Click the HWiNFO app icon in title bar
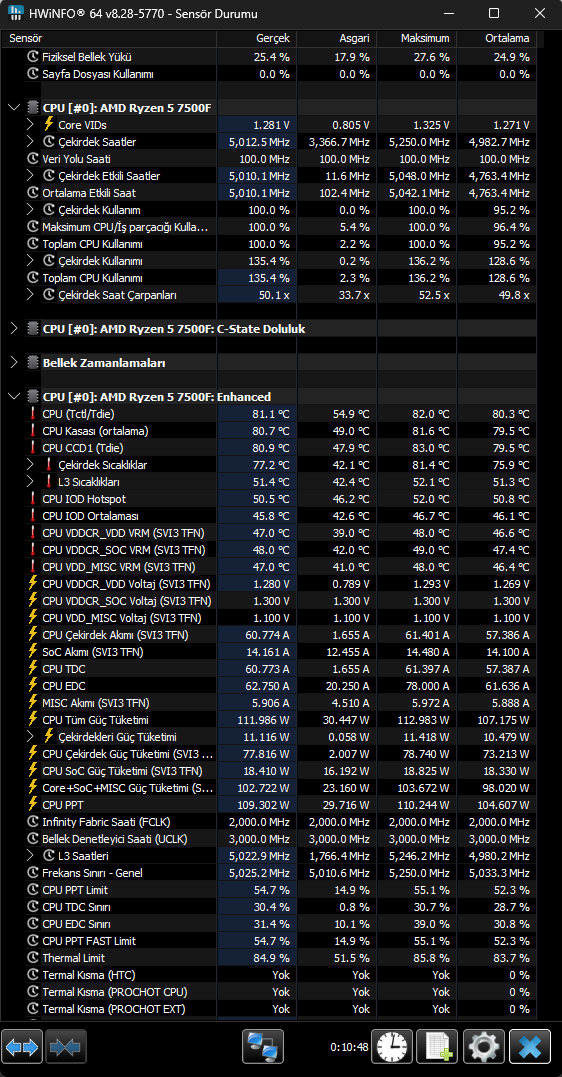Screen dimensions: 562x1077 (x=14, y=13)
